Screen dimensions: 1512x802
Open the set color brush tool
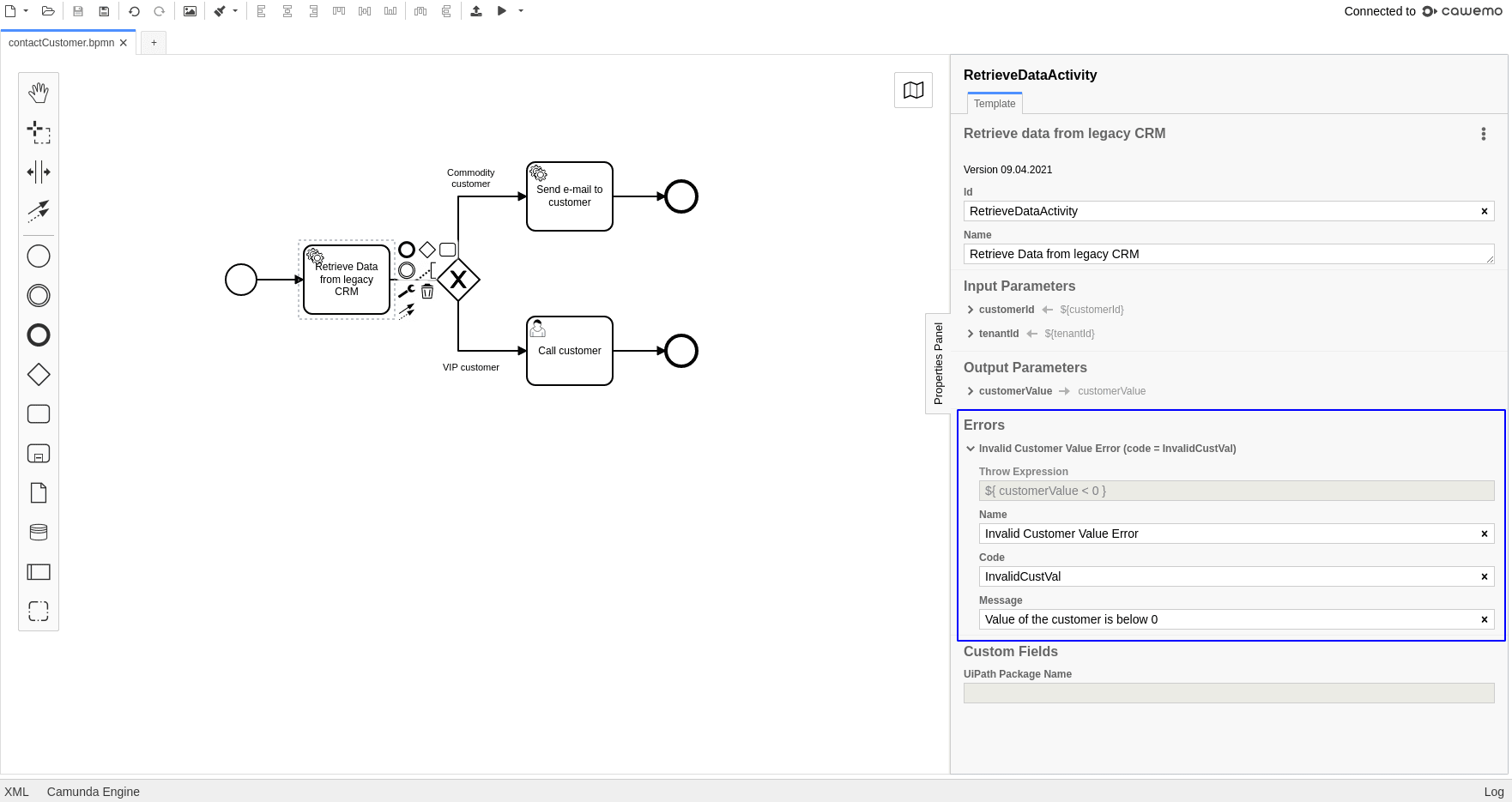coord(220,11)
